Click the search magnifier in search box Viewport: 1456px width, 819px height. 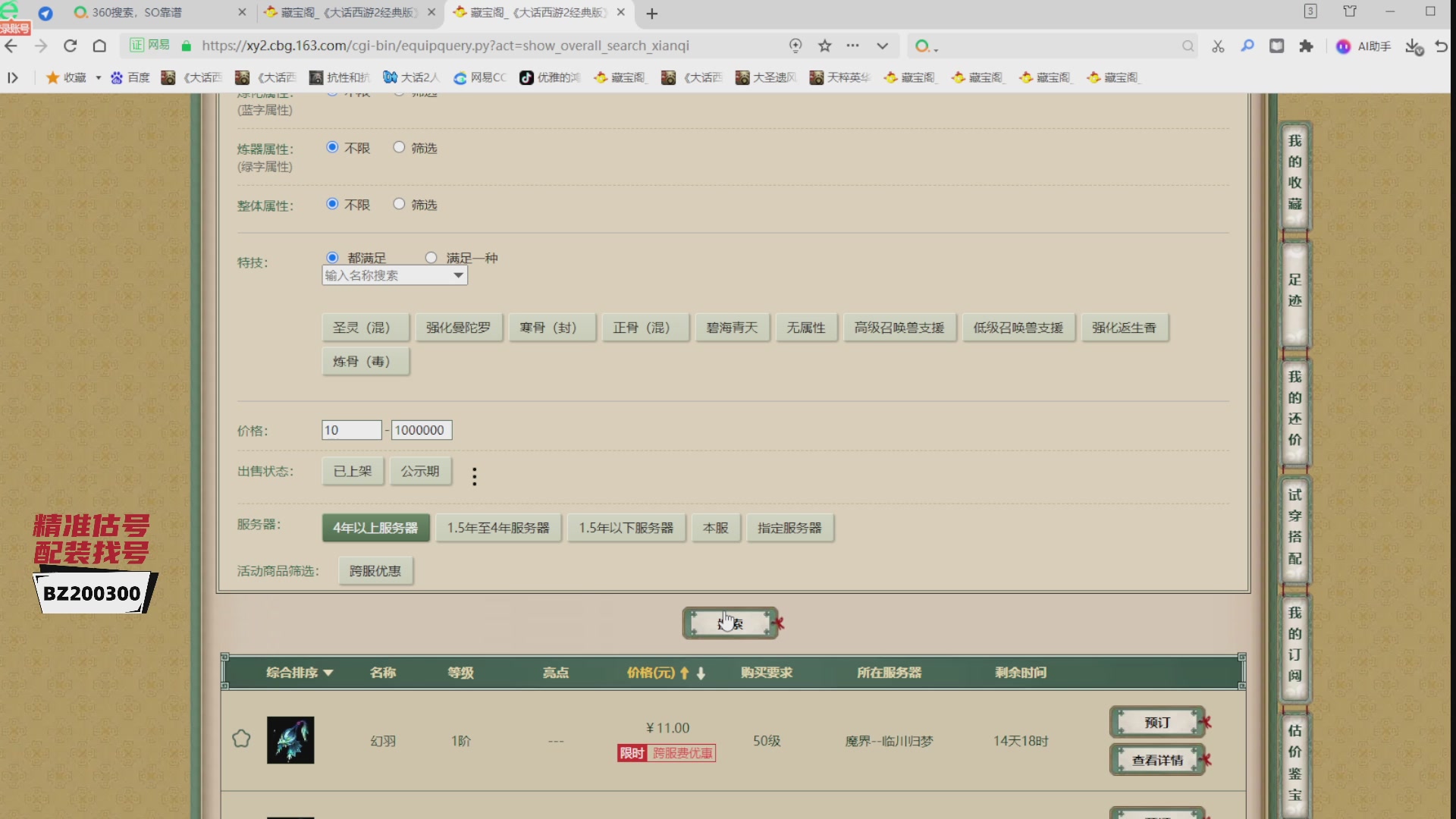[1188, 46]
